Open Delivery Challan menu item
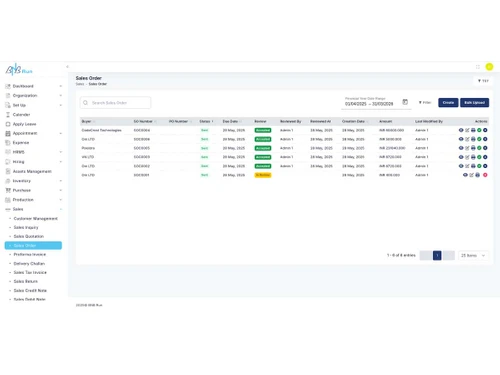This screenshot has height=375, width=500. click(29, 263)
